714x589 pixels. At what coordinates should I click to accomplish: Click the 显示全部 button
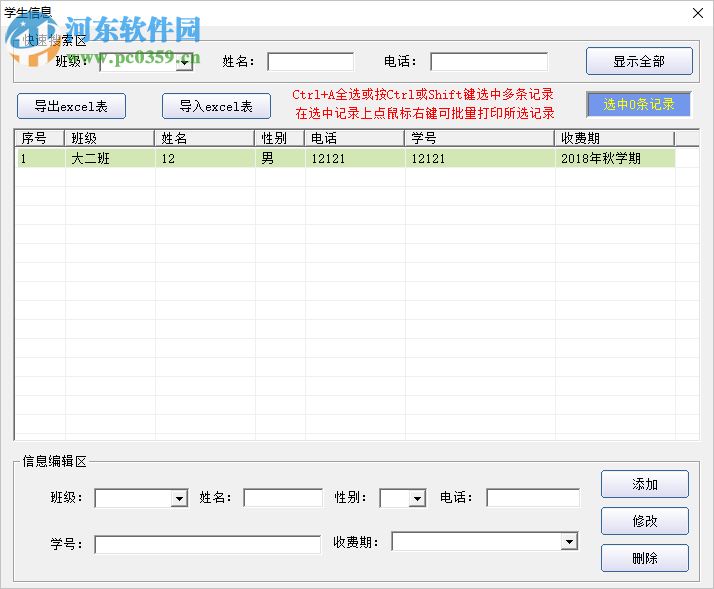639,61
